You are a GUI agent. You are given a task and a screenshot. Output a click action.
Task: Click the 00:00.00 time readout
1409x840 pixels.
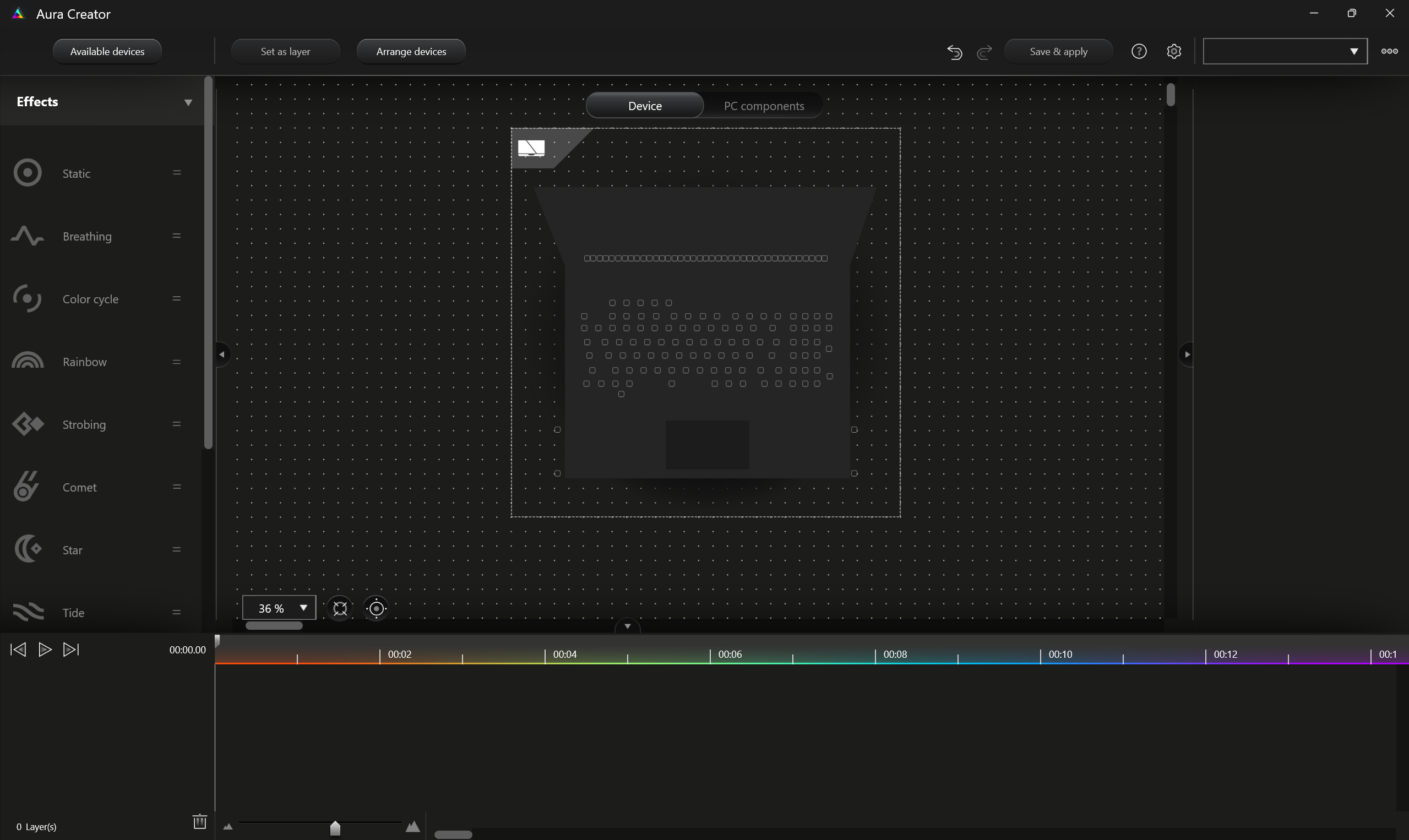[x=187, y=650]
